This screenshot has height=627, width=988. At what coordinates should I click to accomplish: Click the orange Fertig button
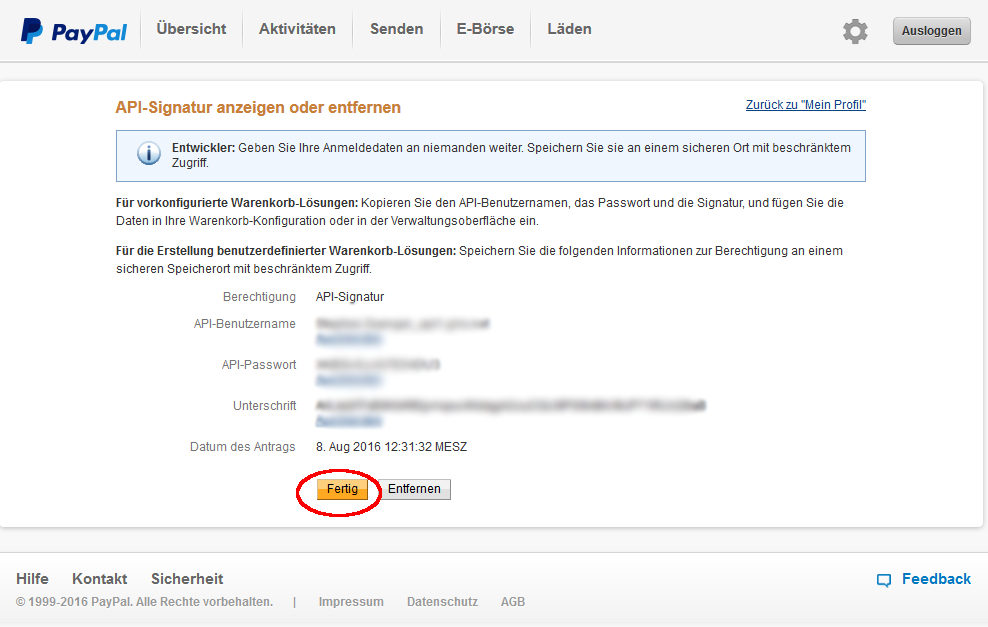[x=342, y=489]
